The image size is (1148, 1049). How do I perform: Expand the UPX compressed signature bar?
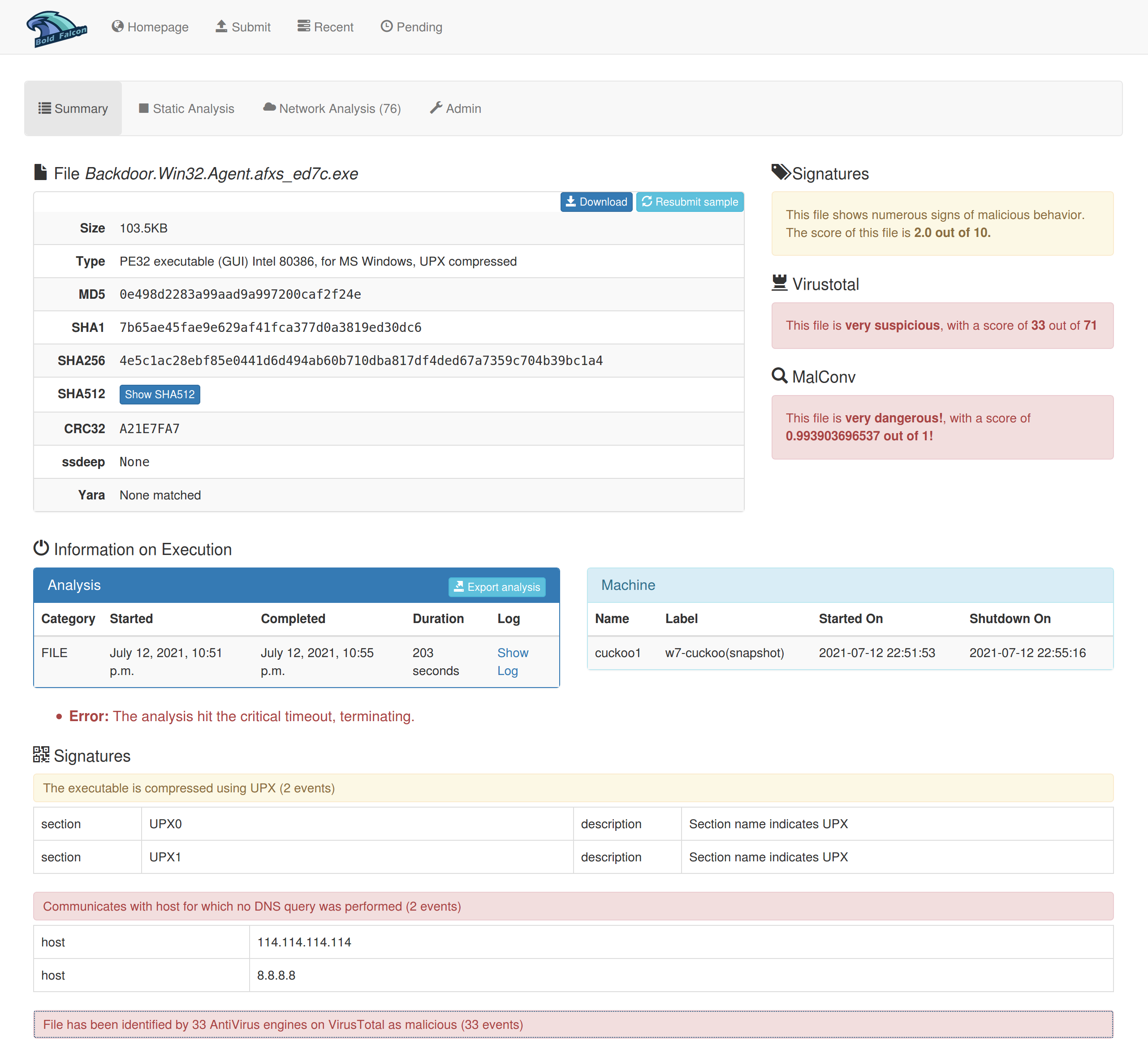coord(573,788)
